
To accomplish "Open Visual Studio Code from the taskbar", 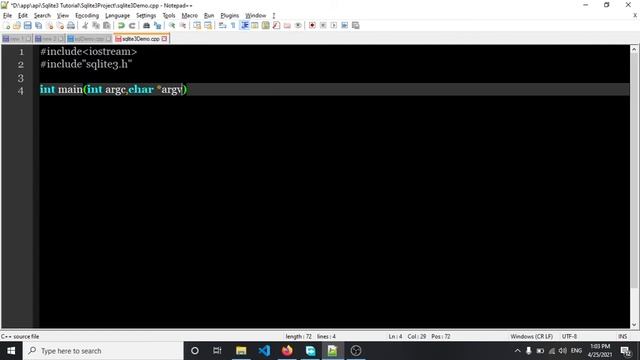I will click(x=264, y=351).
